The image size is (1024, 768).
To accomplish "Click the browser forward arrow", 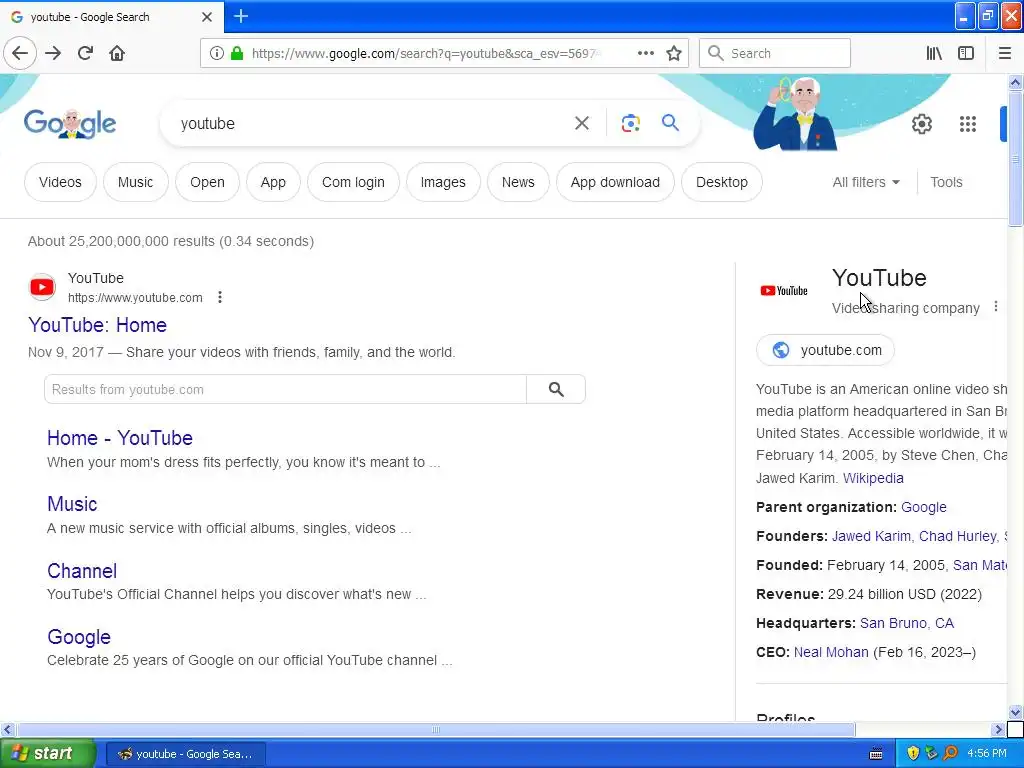I will [53, 53].
